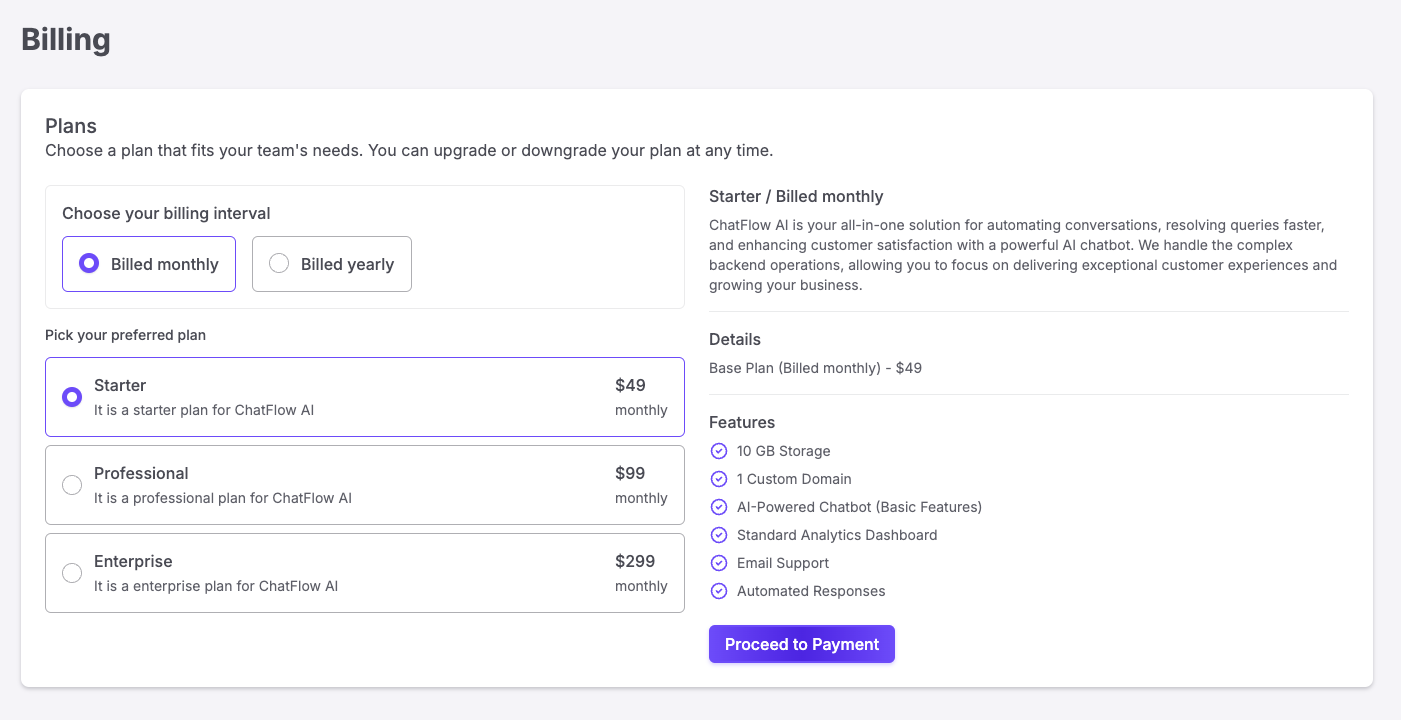Screen dimensions: 1401x720
Task: Choose the Professional plan radio button
Action: [x=72, y=485]
